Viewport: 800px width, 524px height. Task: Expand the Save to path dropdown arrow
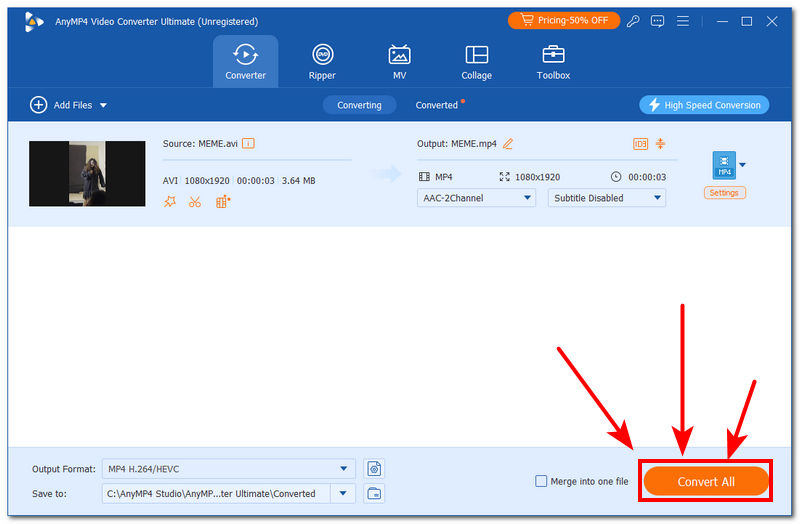pos(343,493)
